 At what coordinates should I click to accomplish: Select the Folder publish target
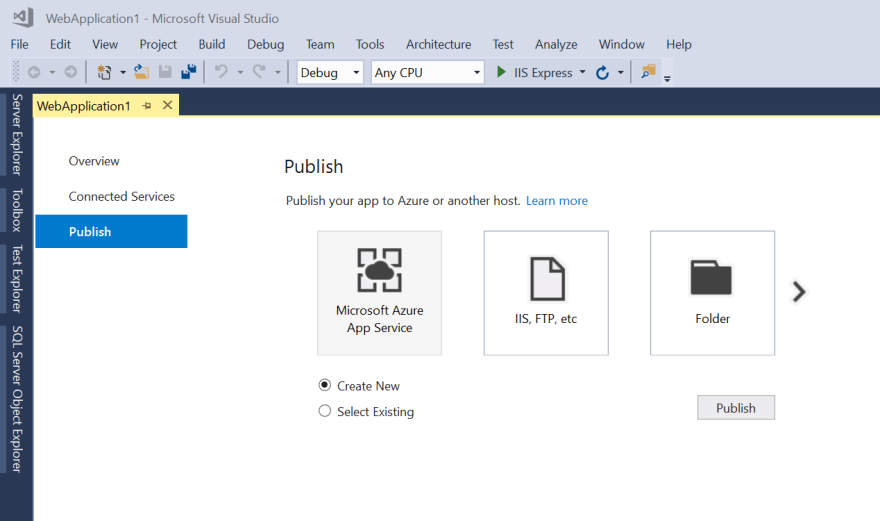[x=712, y=293]
